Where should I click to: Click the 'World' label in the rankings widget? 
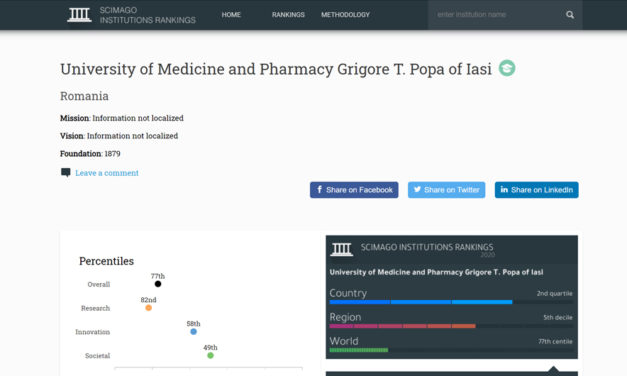point(344,341)
